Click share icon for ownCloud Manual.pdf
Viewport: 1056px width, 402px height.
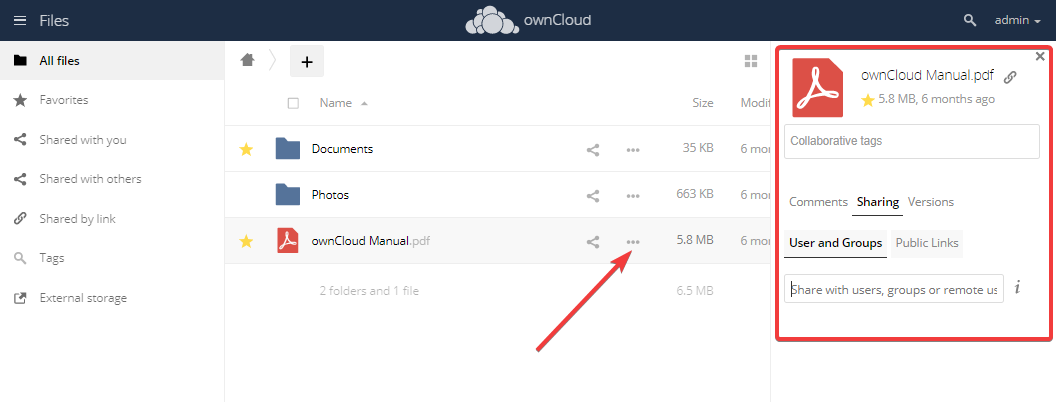(x=593, y=242)
